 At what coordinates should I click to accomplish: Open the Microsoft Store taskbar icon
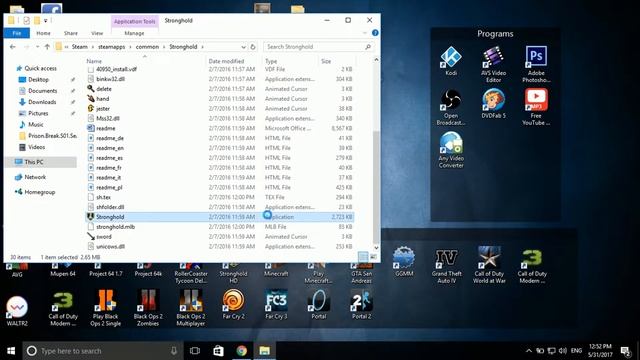pos(218,351)
